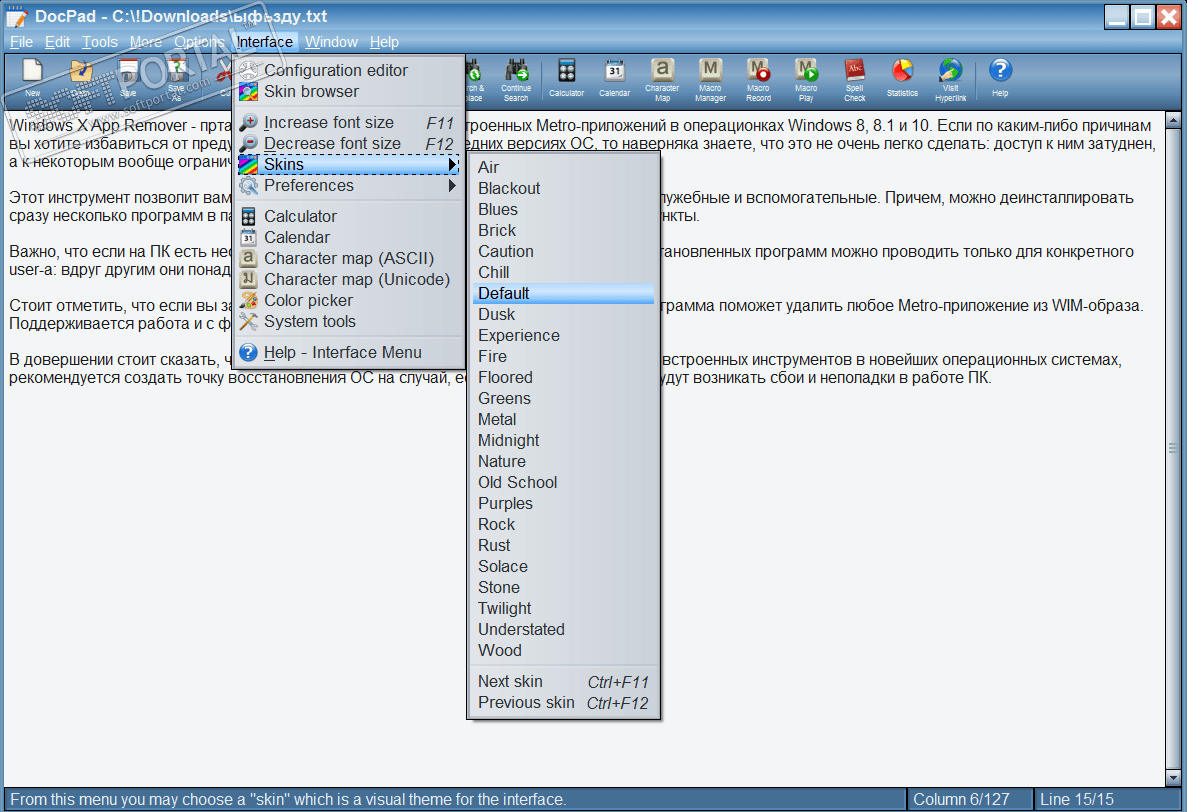Click Previous skin menu item

point(563,703)
